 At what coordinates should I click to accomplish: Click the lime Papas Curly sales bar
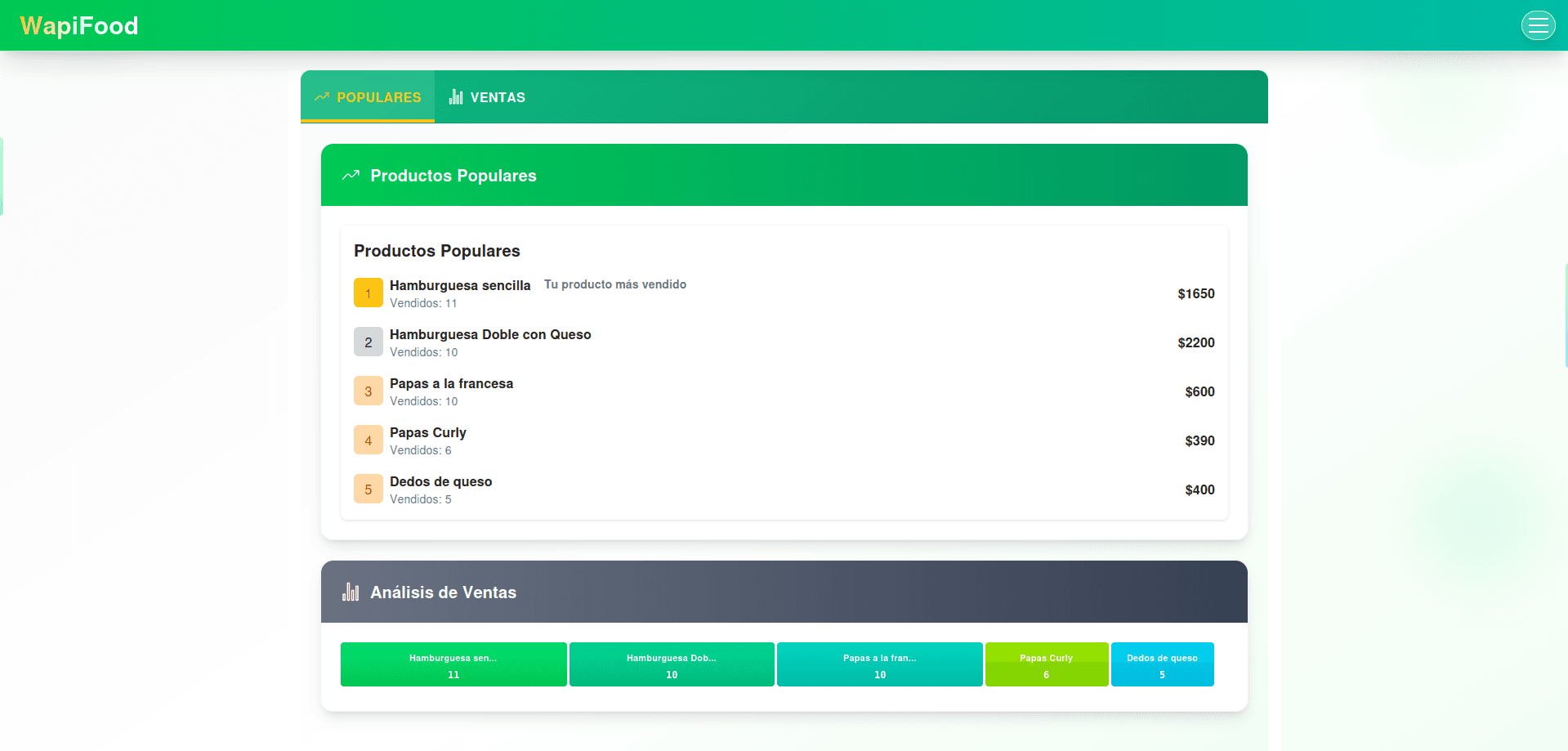click(x=1046, y=664)
